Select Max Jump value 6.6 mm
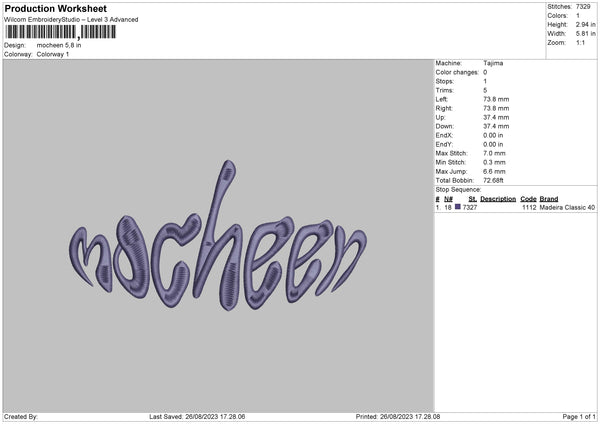The height and width of the screenshot is (424, 600). click(494, 171)
